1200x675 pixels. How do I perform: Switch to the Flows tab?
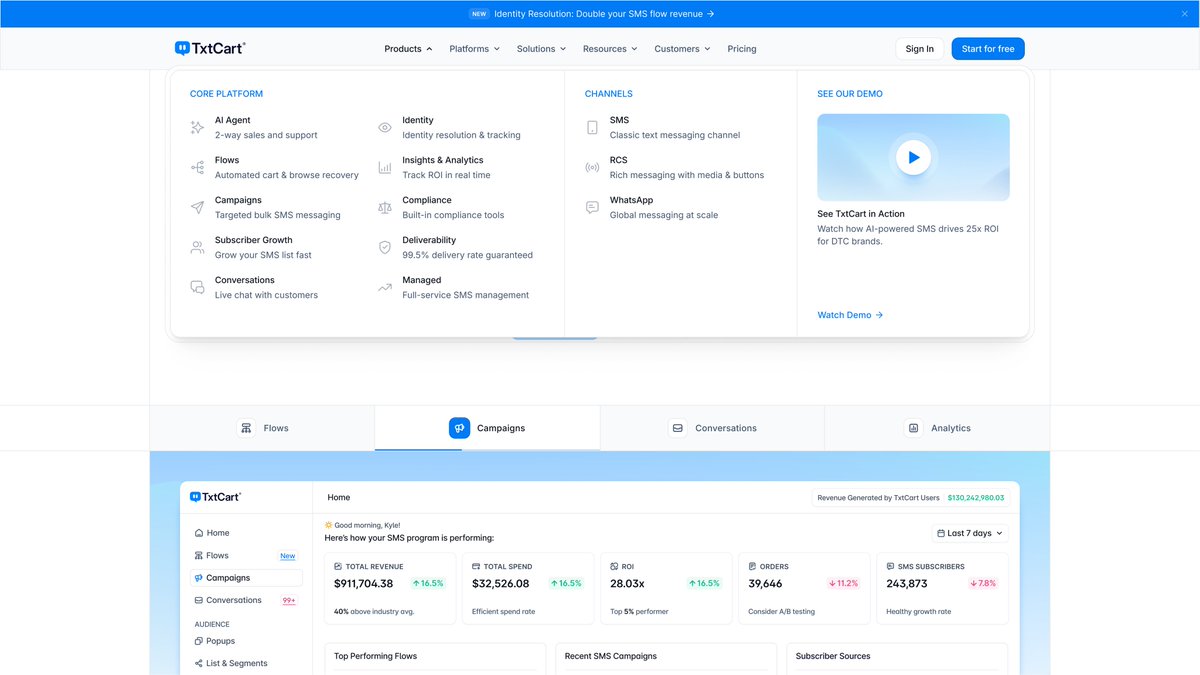tap(262, 428)
